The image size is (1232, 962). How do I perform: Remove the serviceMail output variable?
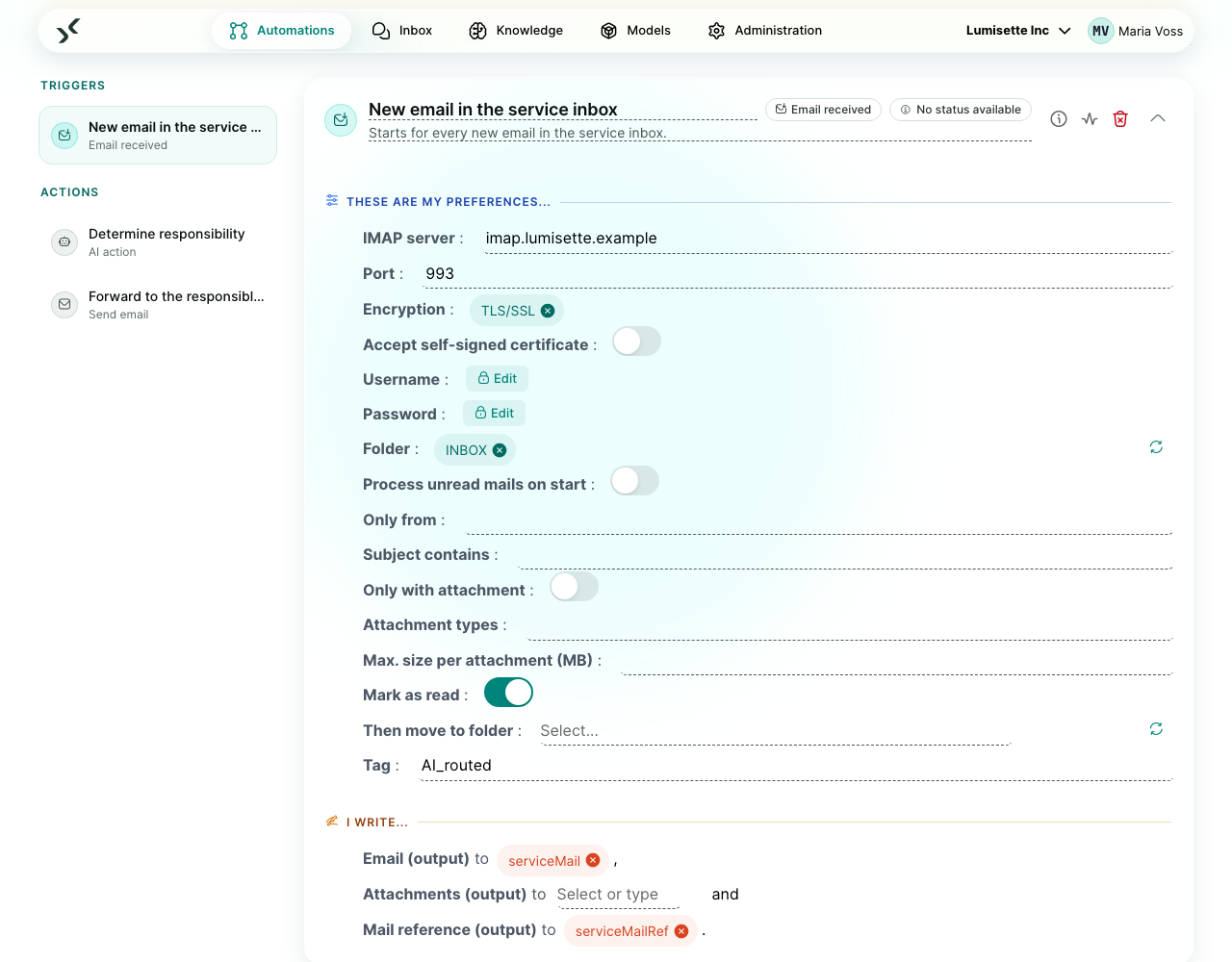[x=593, y=861]
